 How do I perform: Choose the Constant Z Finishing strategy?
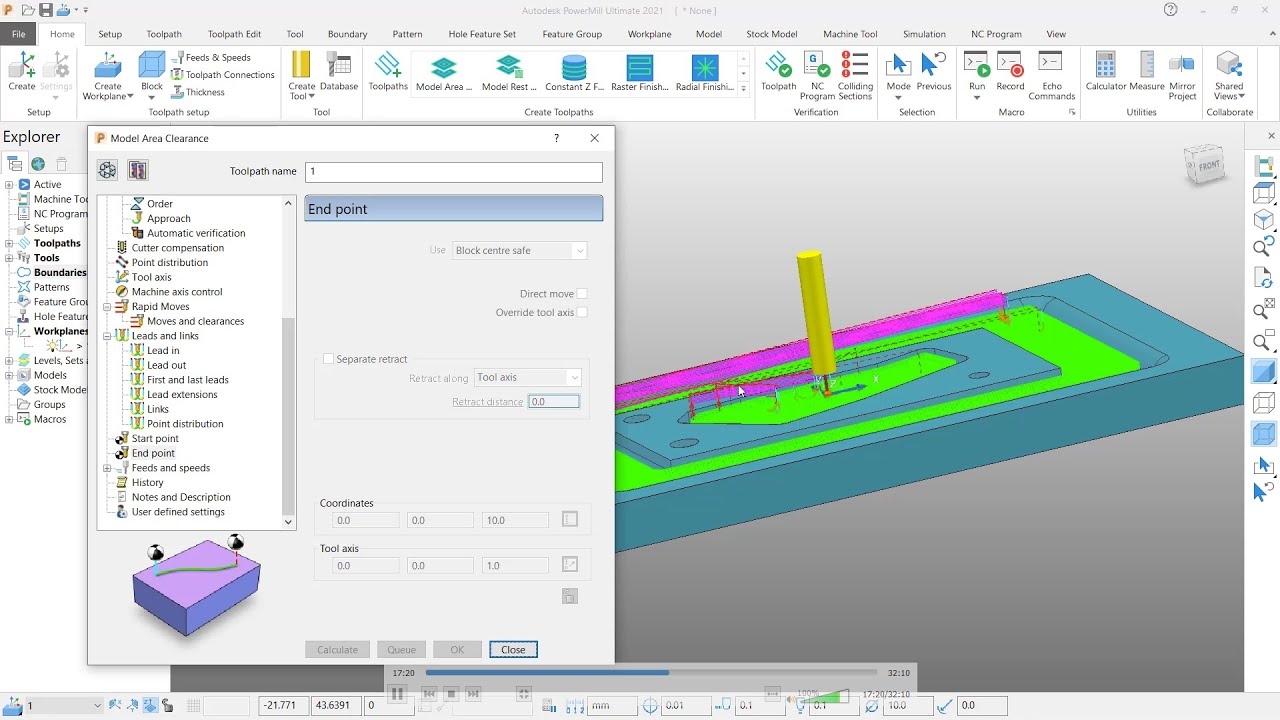point(574,72)
